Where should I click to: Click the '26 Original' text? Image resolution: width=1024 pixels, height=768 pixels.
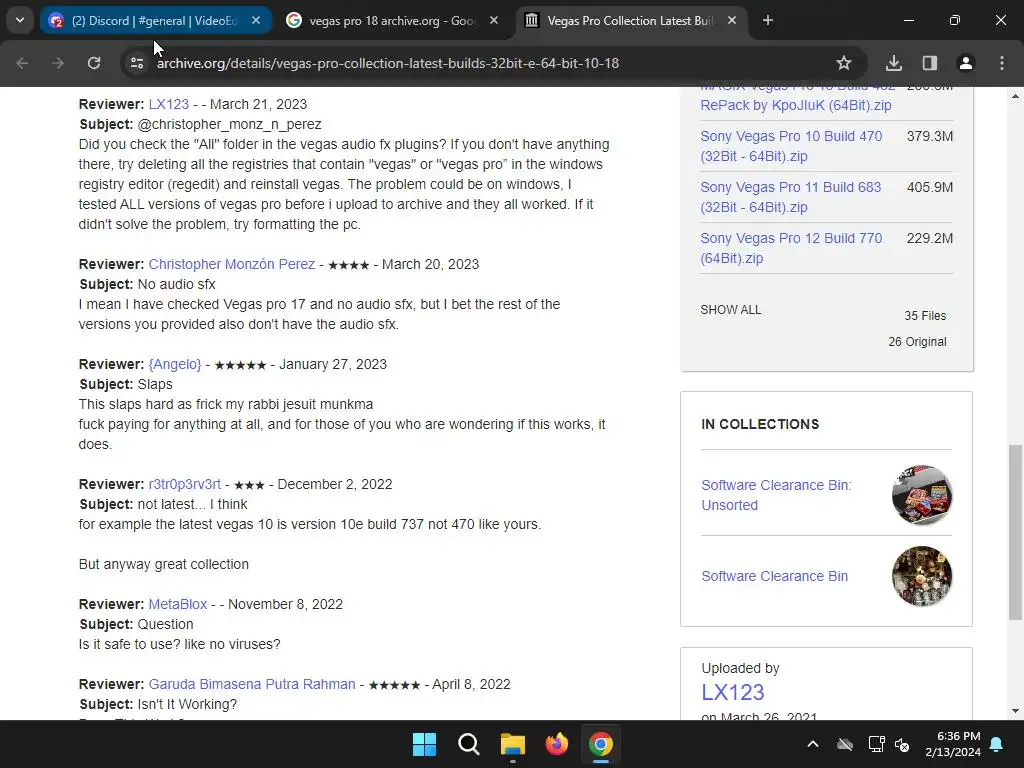(917, 342)
